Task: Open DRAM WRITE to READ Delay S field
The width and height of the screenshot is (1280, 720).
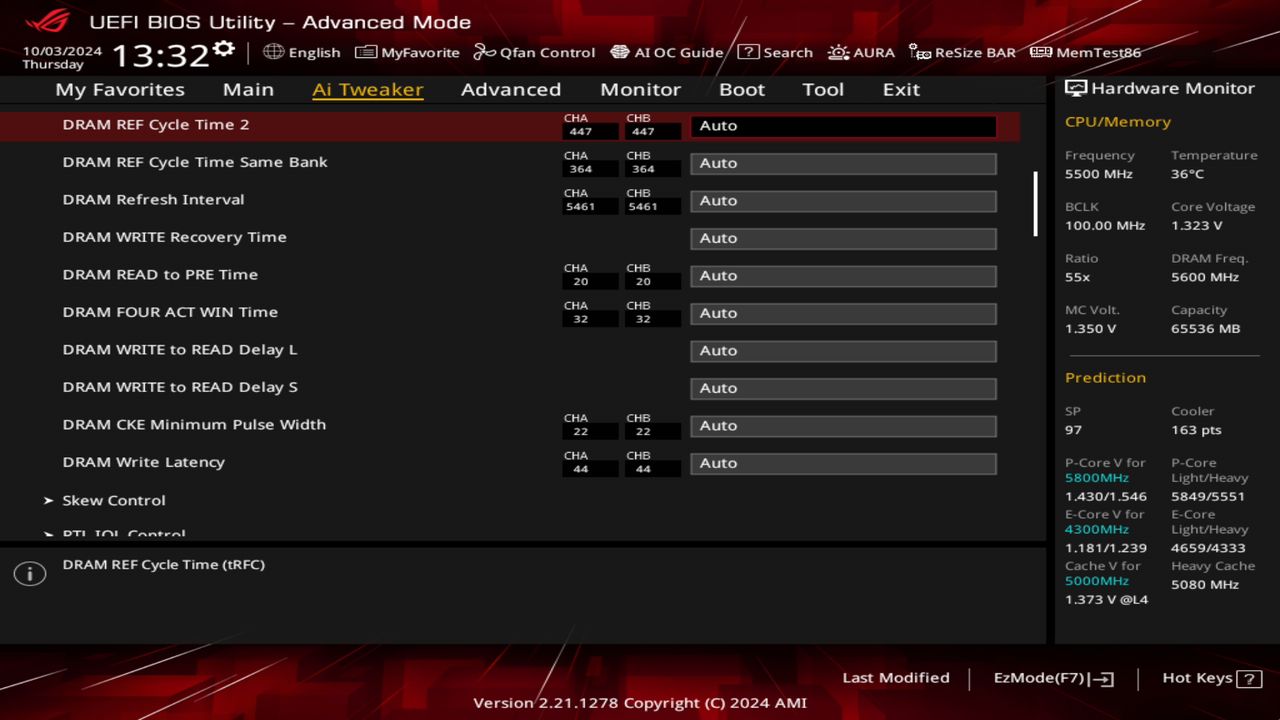Action: 843,388
